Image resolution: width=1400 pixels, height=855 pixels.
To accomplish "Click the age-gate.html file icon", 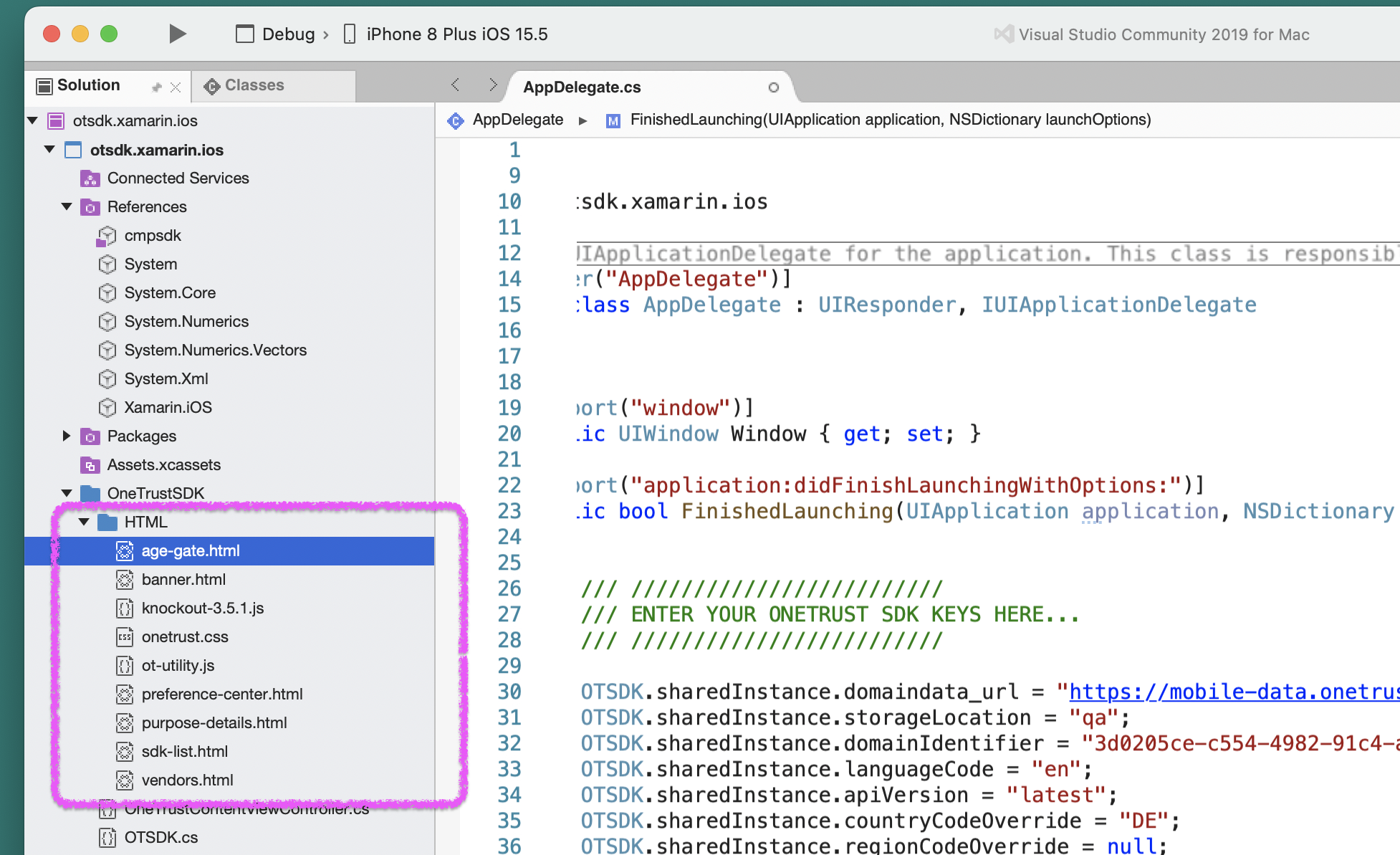I will click(125, 551).
